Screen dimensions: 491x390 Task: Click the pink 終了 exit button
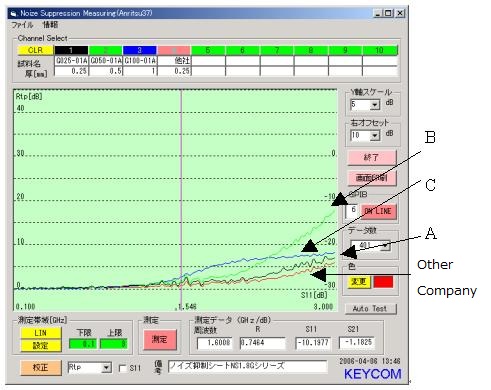pyautogui.click(x=372, y=157)
